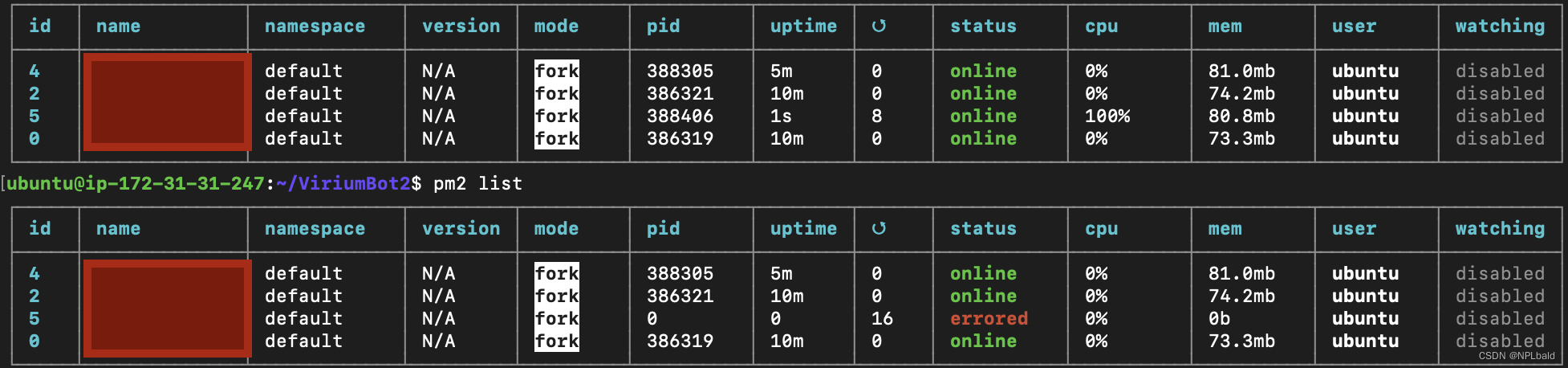Click the red redacted name block in first table
Viewport: 1568px width, 368px height.
click(167, 102)
